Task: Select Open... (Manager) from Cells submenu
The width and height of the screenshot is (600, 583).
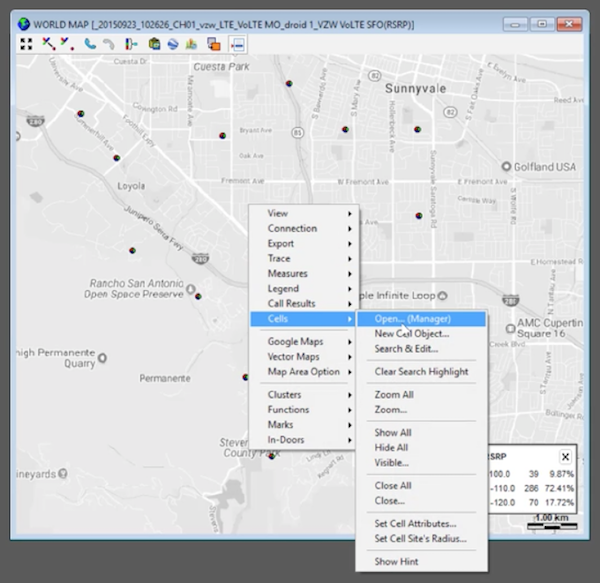Action: tap(412, 318)
